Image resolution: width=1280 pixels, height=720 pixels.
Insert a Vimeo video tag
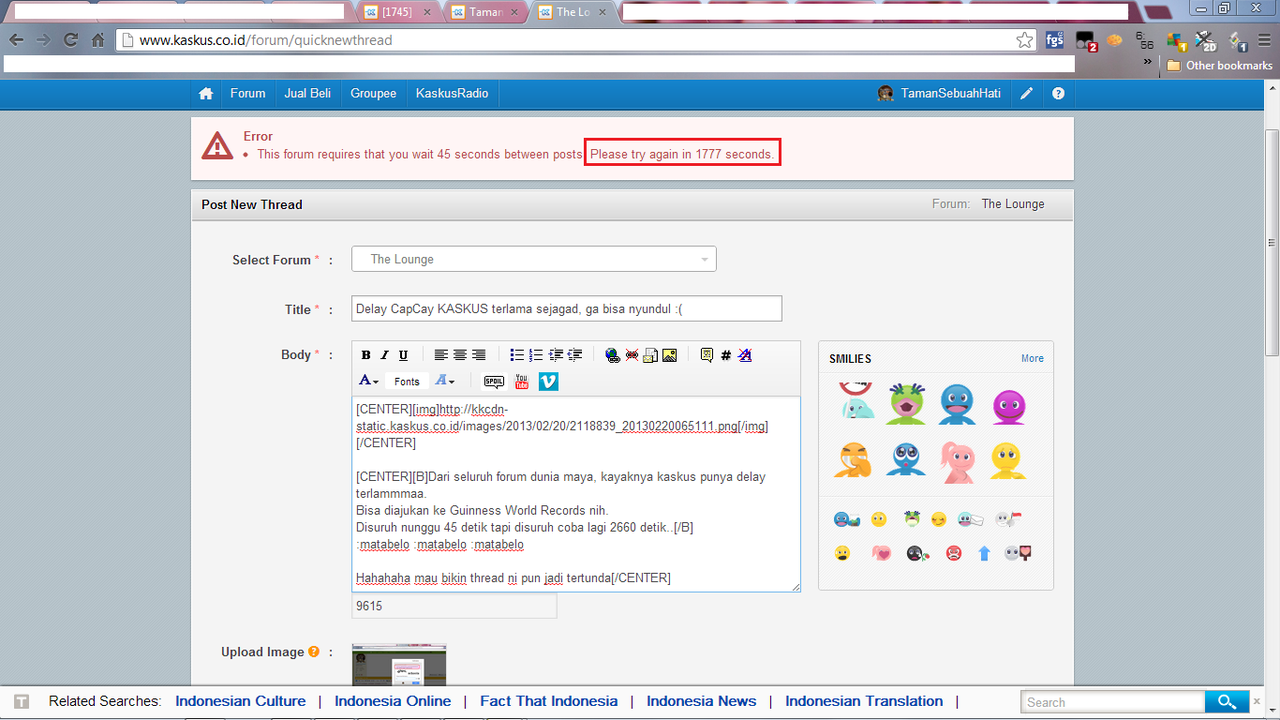[548, 381]
